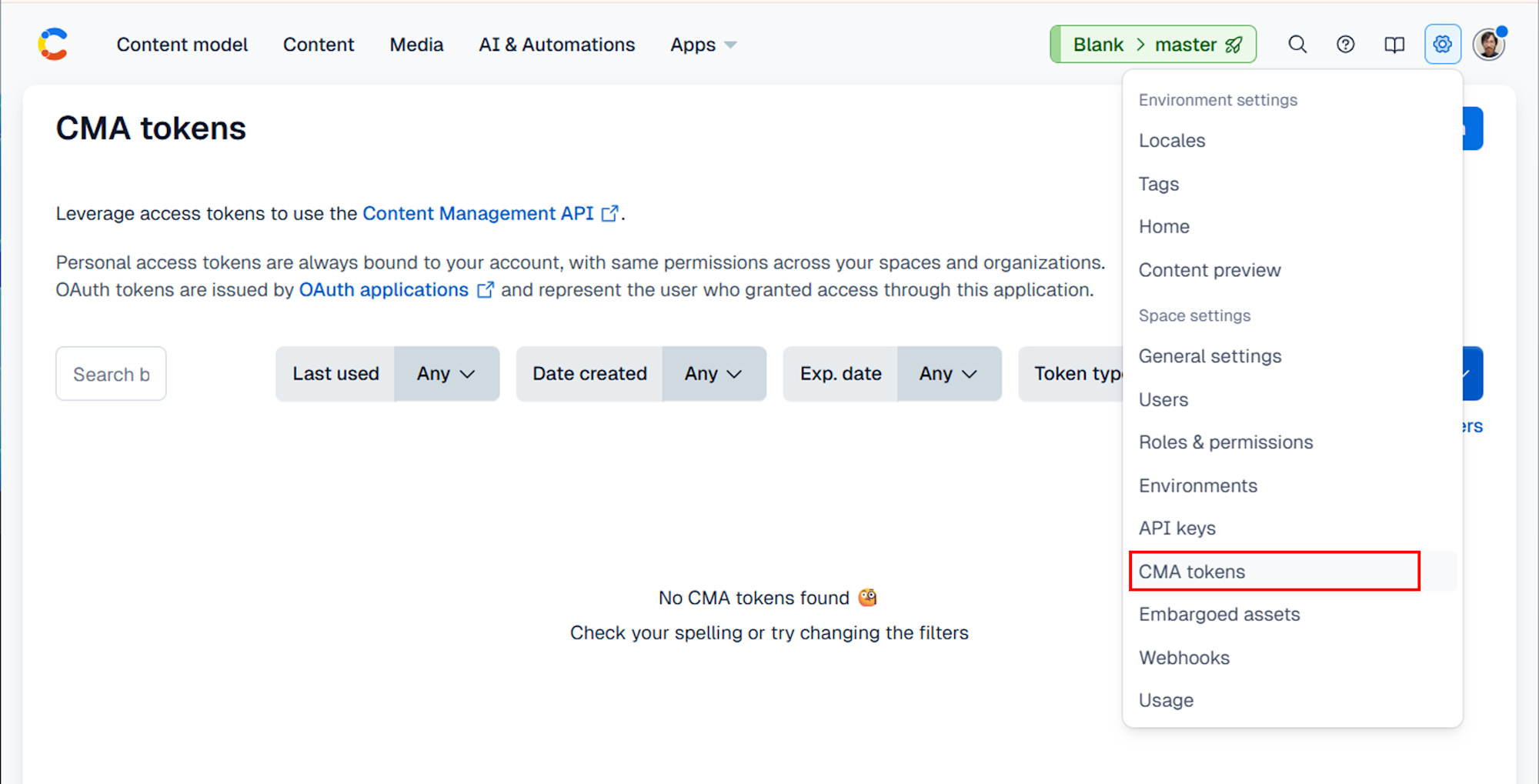
Task: Open the search magnifier icon
Action: click(1297, 45)
